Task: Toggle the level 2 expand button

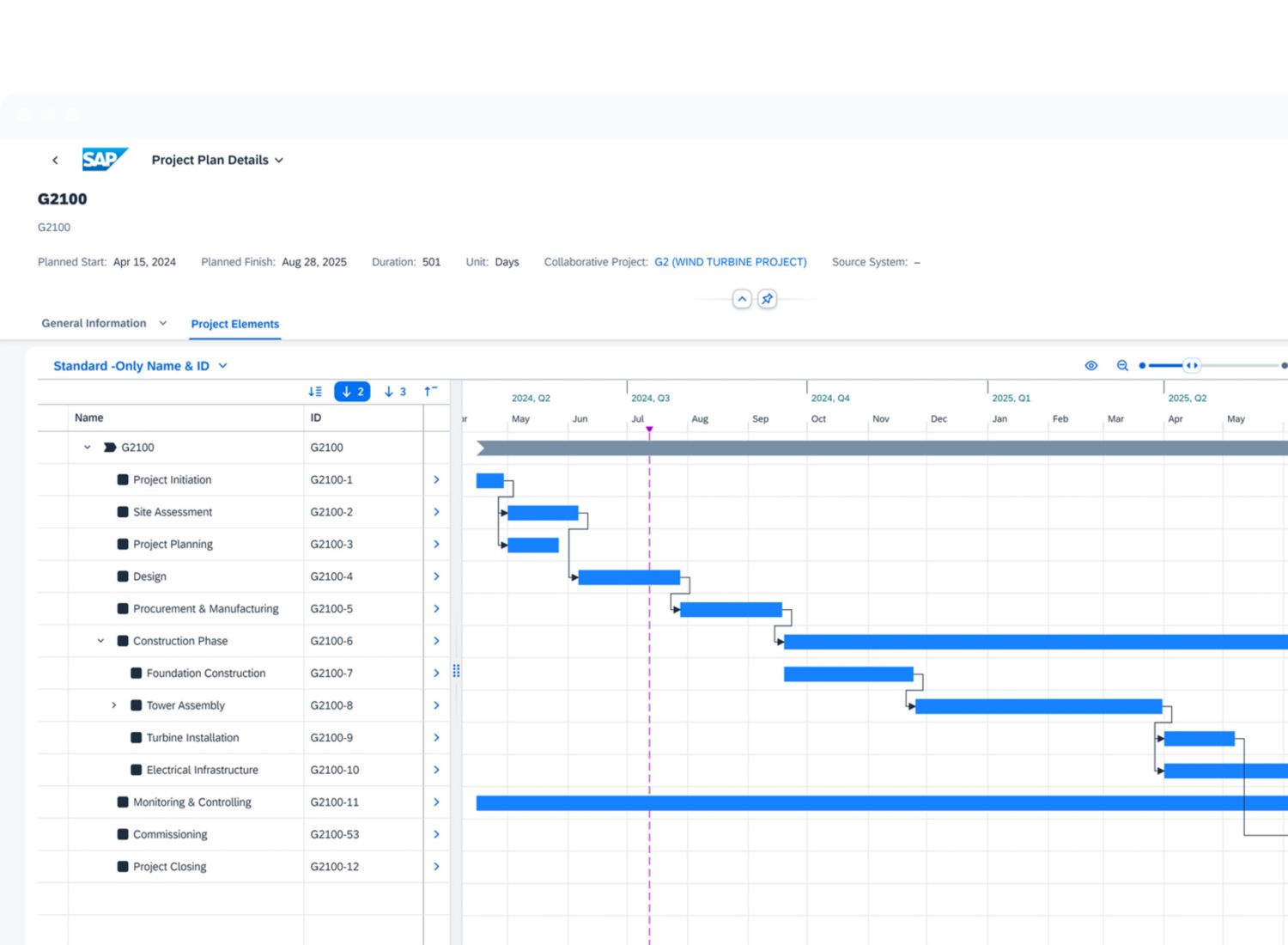Action: (x=352, y=392)
